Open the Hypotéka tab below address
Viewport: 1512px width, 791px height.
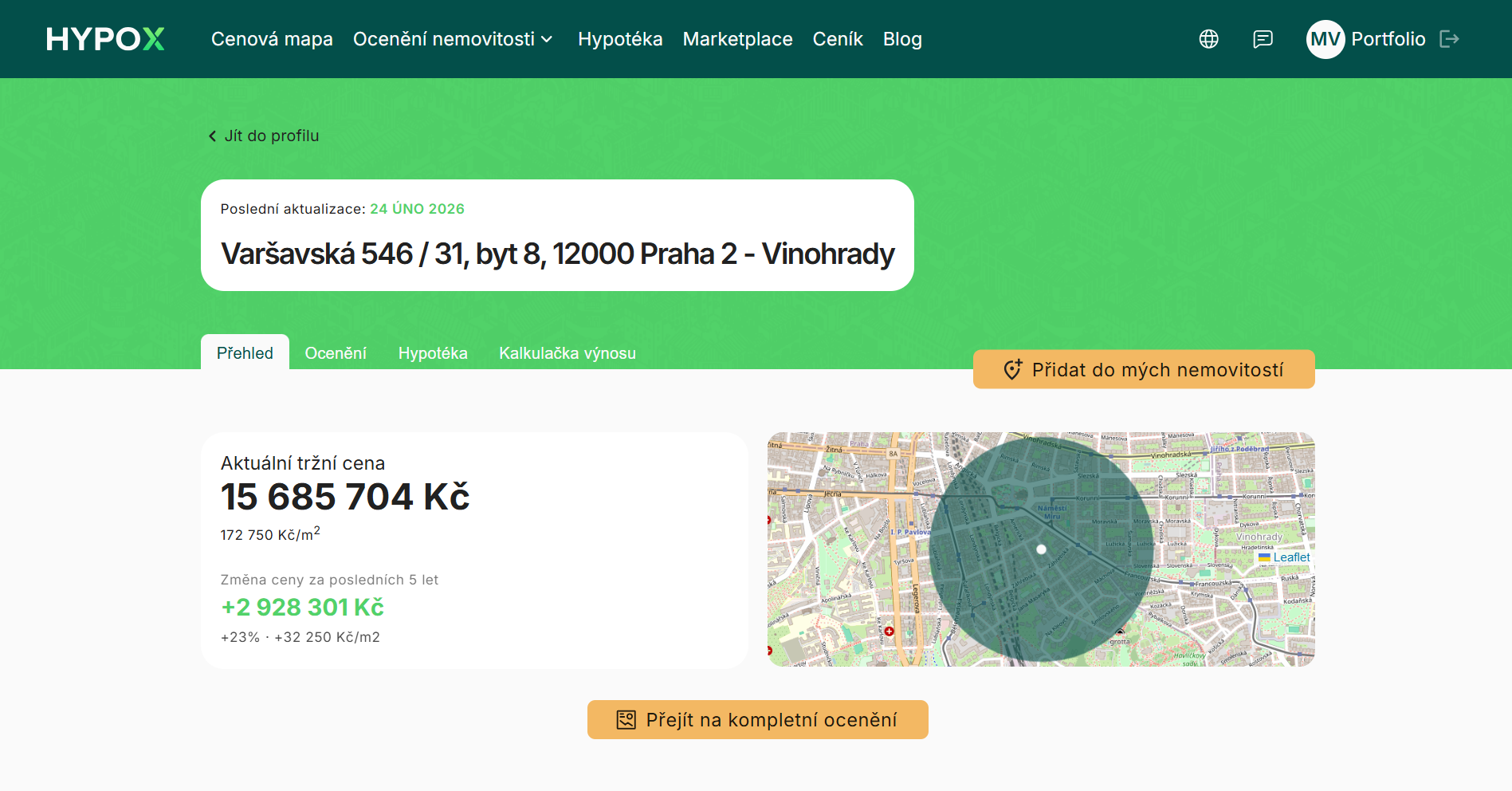click(433, 353)
